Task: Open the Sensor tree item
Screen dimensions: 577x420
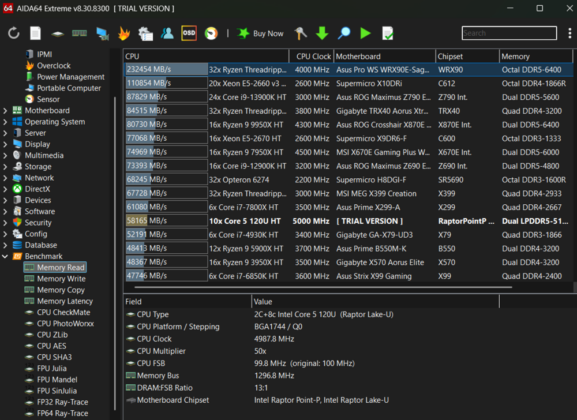Action: (x=42, y=99)
